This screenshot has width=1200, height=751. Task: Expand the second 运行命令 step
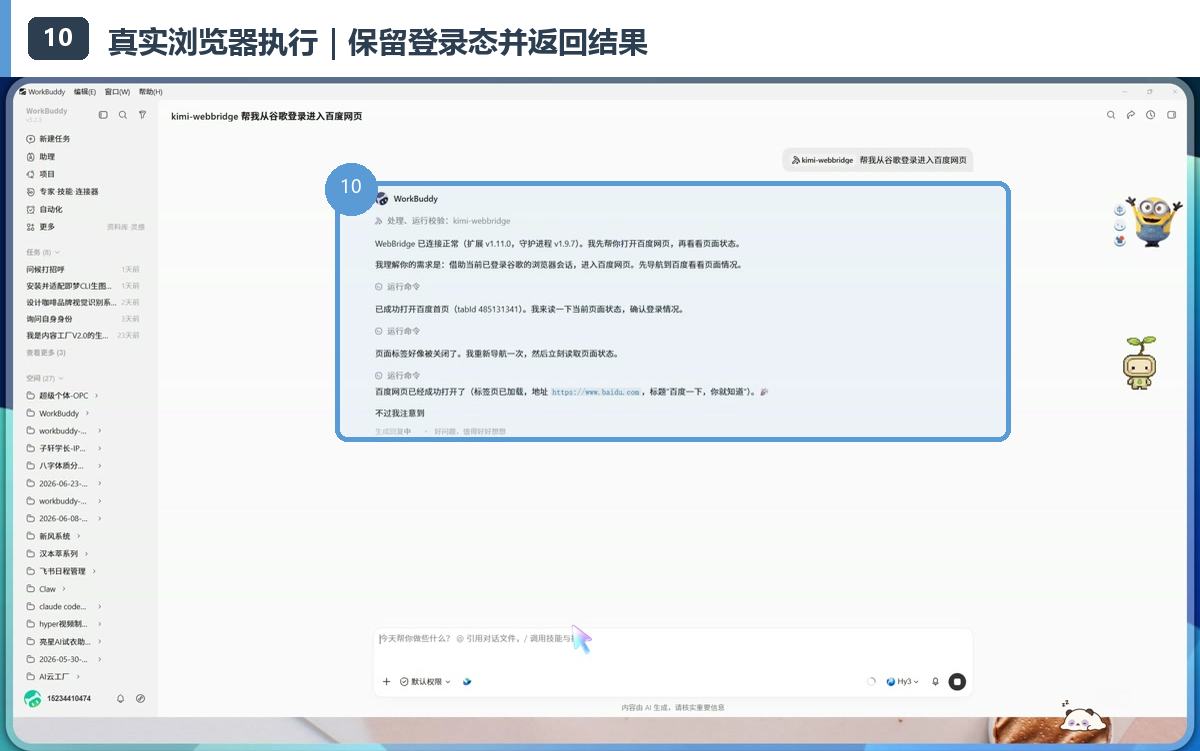pos(398,330)
